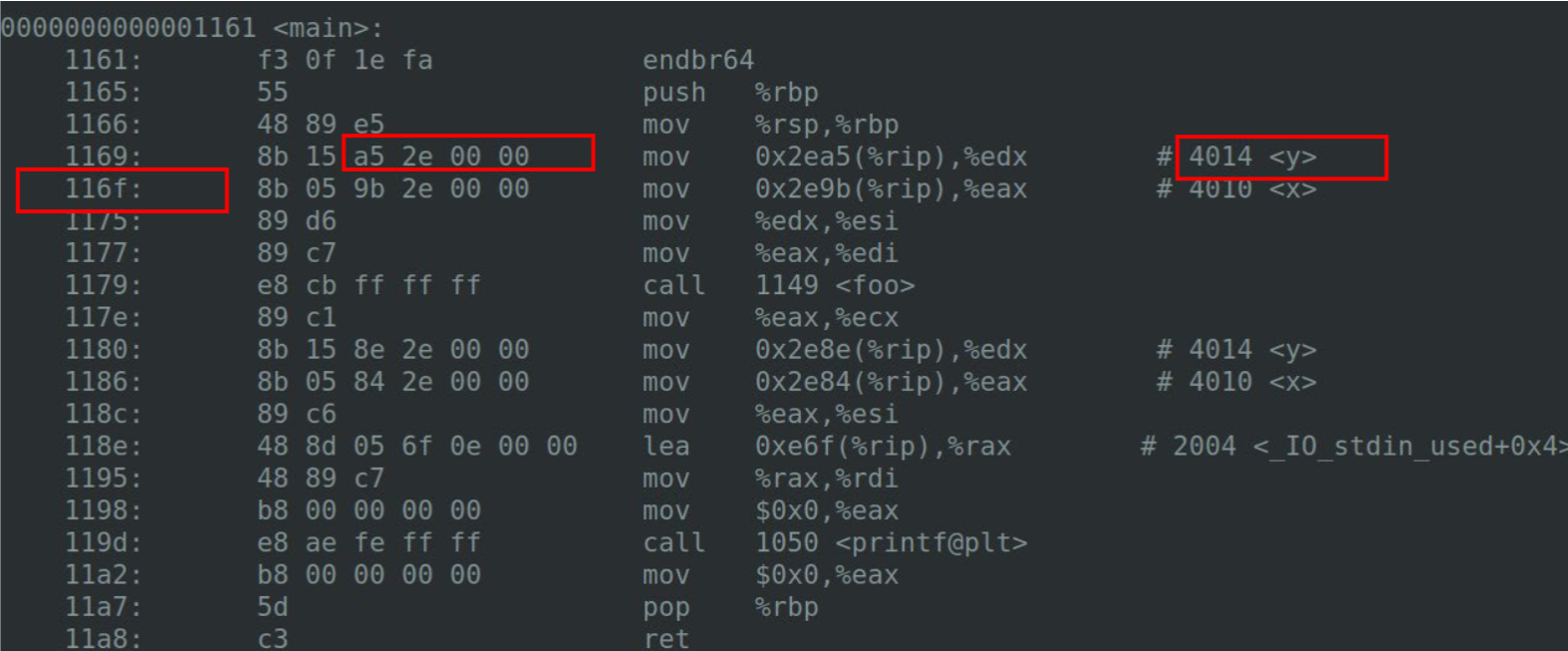Click the lea 0xe6f(%rip),%rax instruction
1568x651 pixels.
[827, 446]
